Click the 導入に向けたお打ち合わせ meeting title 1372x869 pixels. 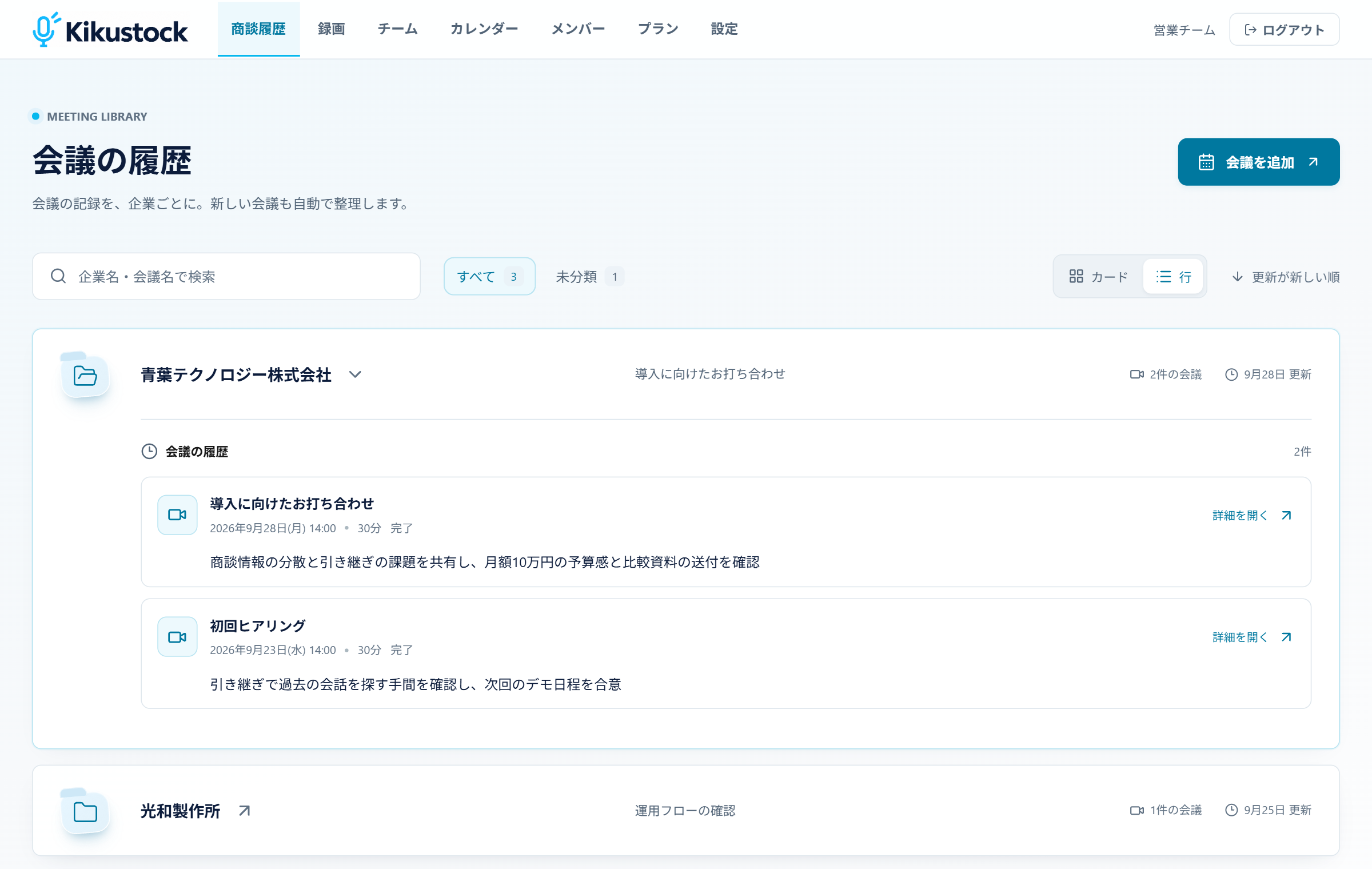click(292, 504)
